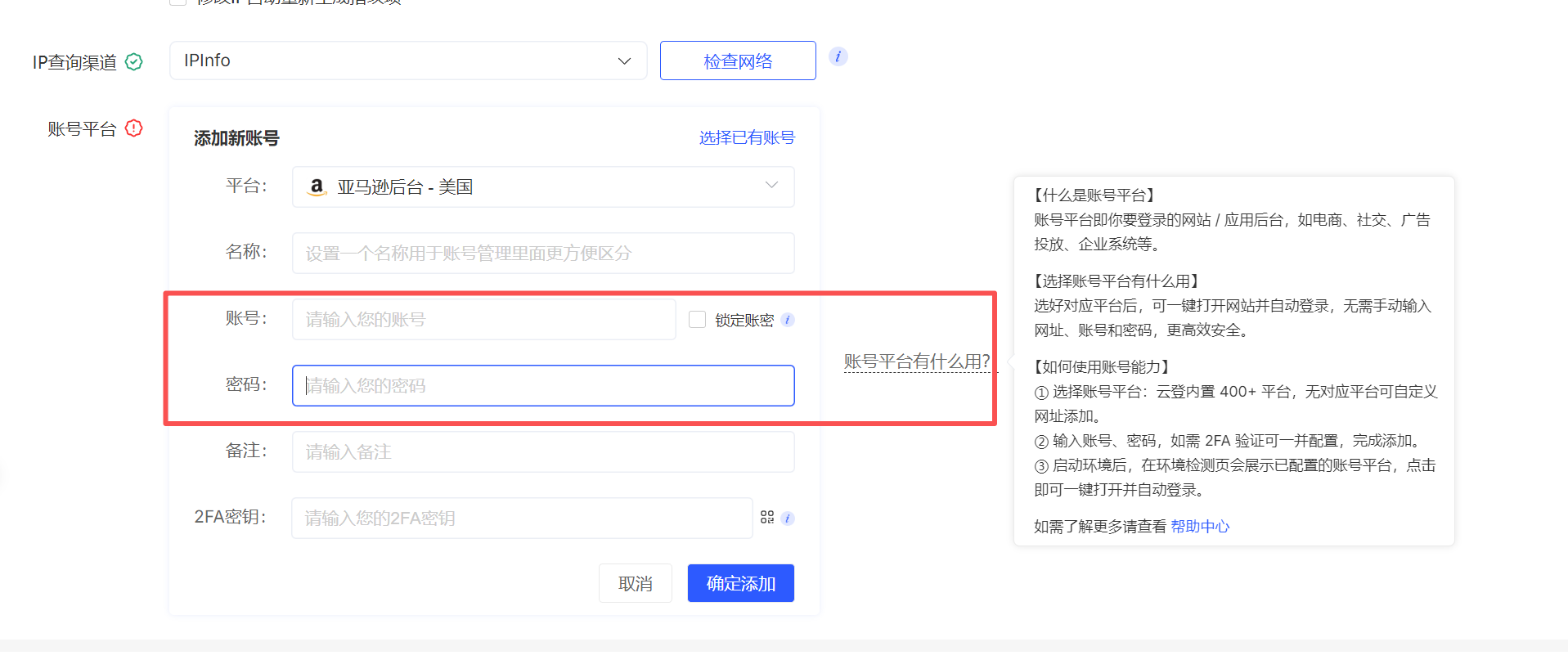Focus the 名称 input field
The image size is (1568, 669).
coord(543,254)
